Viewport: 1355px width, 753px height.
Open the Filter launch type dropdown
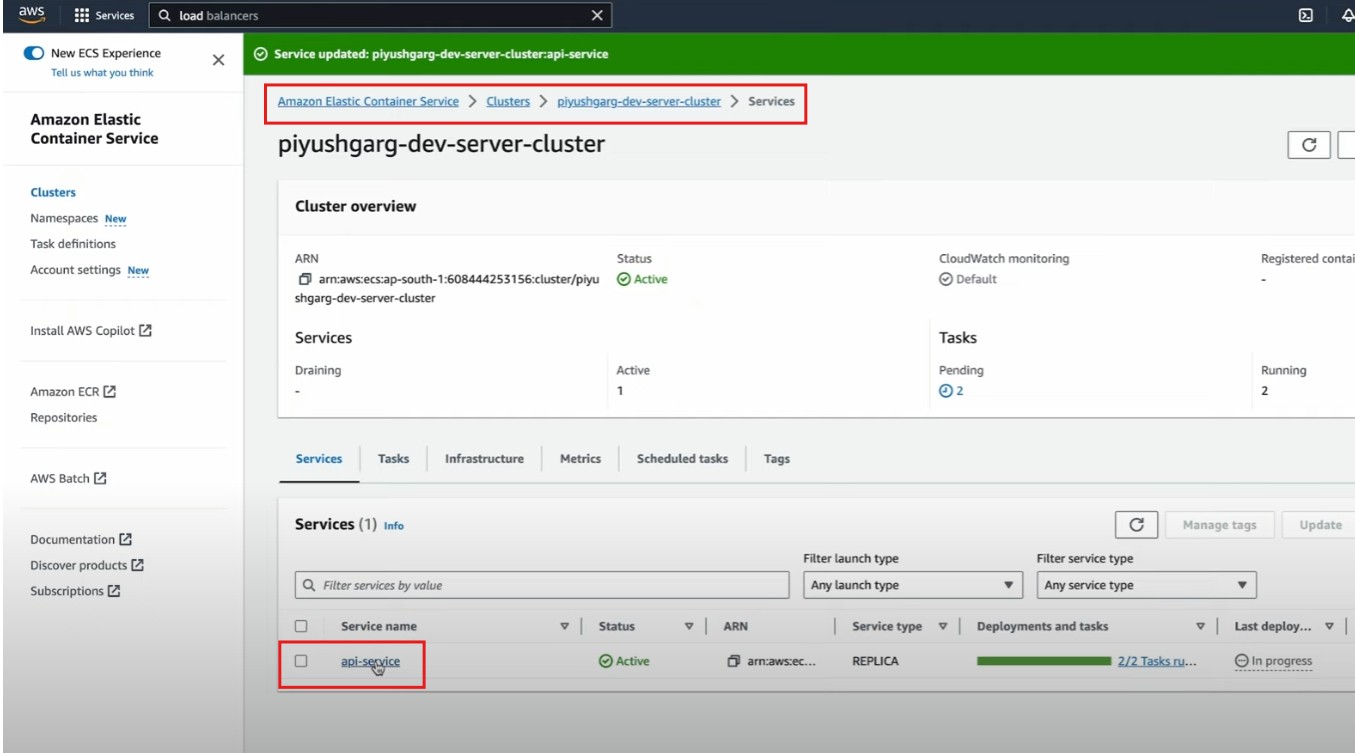[x=912, y=585]
